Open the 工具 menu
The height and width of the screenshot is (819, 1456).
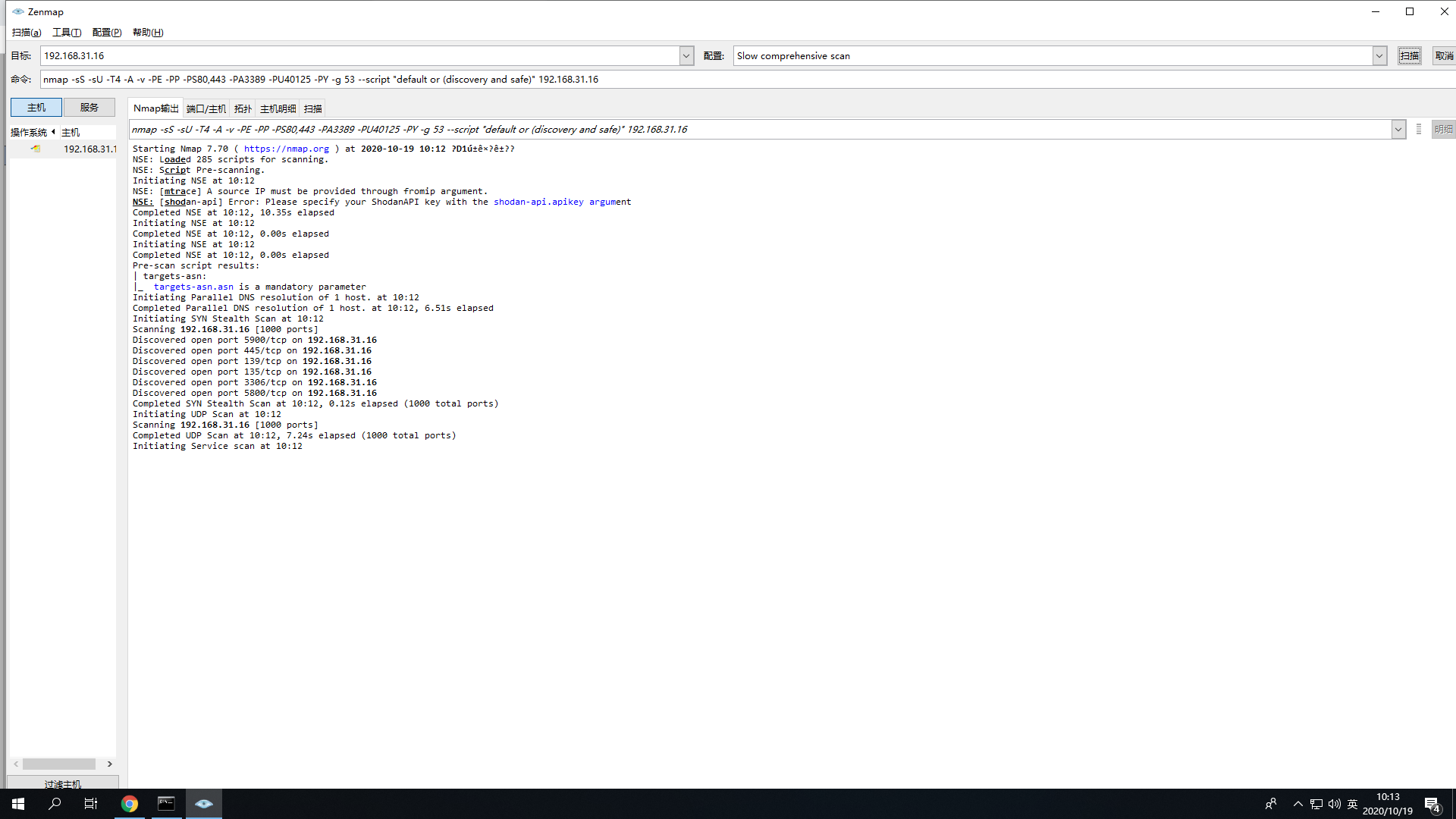pyautogui.click(x=67, y=32)
